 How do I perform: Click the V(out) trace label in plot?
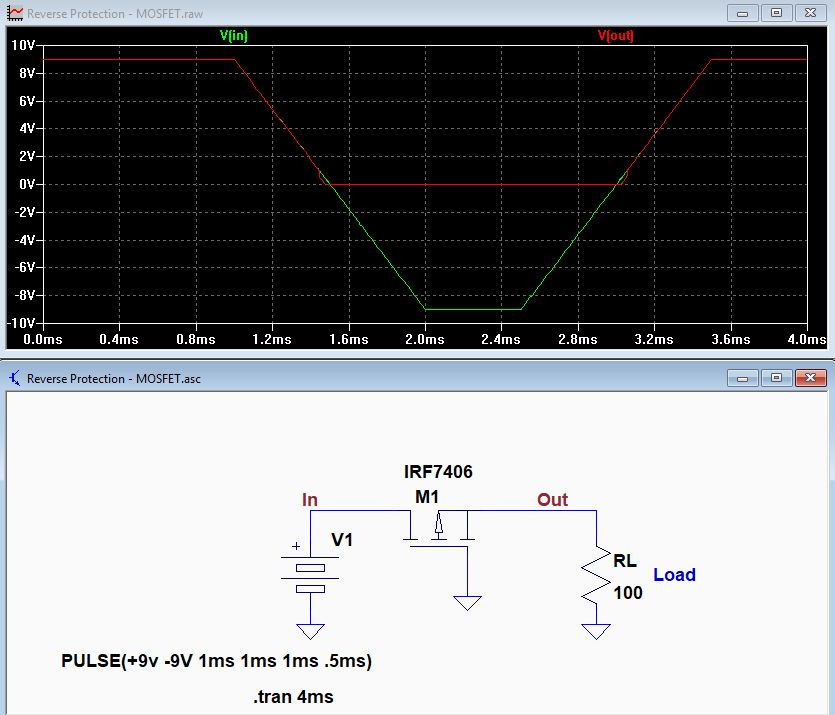point(616,36)
